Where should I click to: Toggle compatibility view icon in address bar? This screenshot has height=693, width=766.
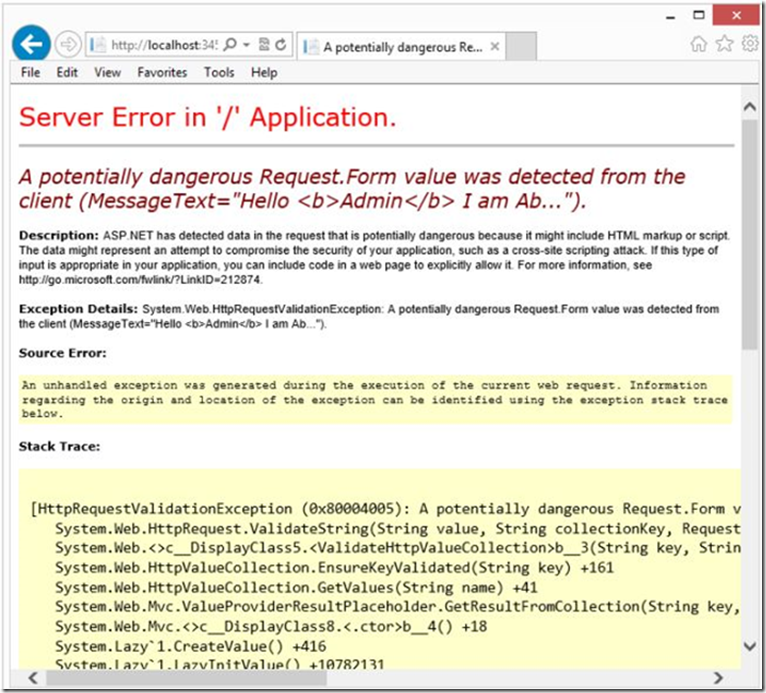264,44
